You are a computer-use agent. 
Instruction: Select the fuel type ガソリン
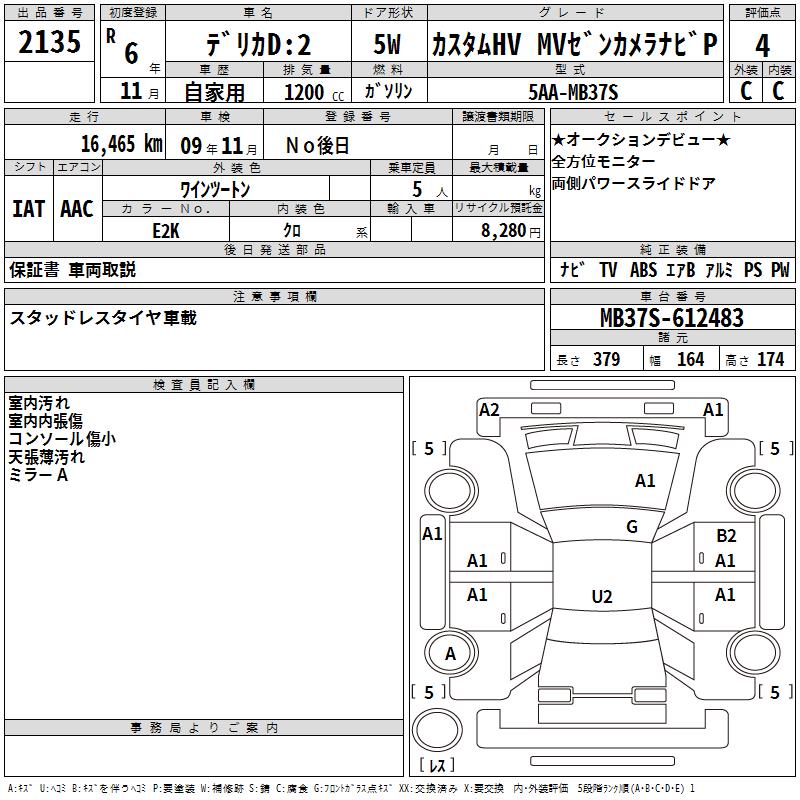click(x=388, y=91)
